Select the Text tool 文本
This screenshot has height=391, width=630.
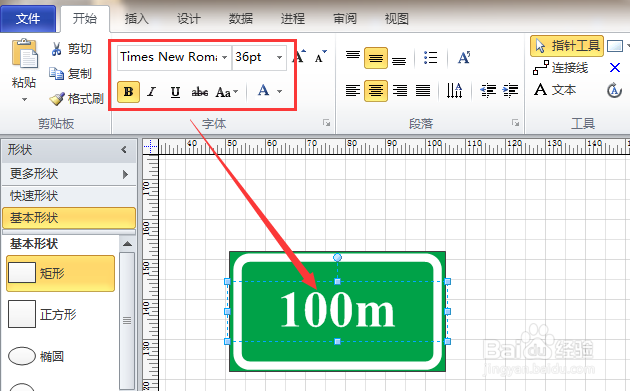(x=555, y=89)
